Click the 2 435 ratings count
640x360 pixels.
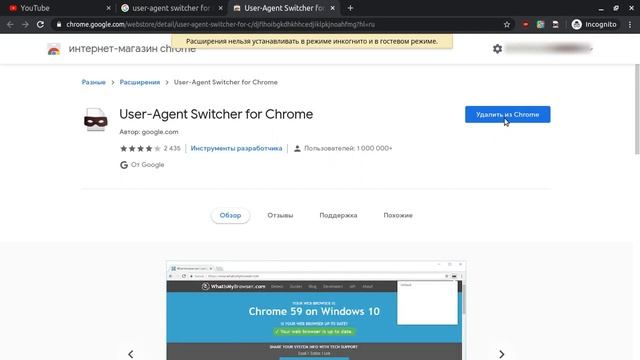coord(172,148)
